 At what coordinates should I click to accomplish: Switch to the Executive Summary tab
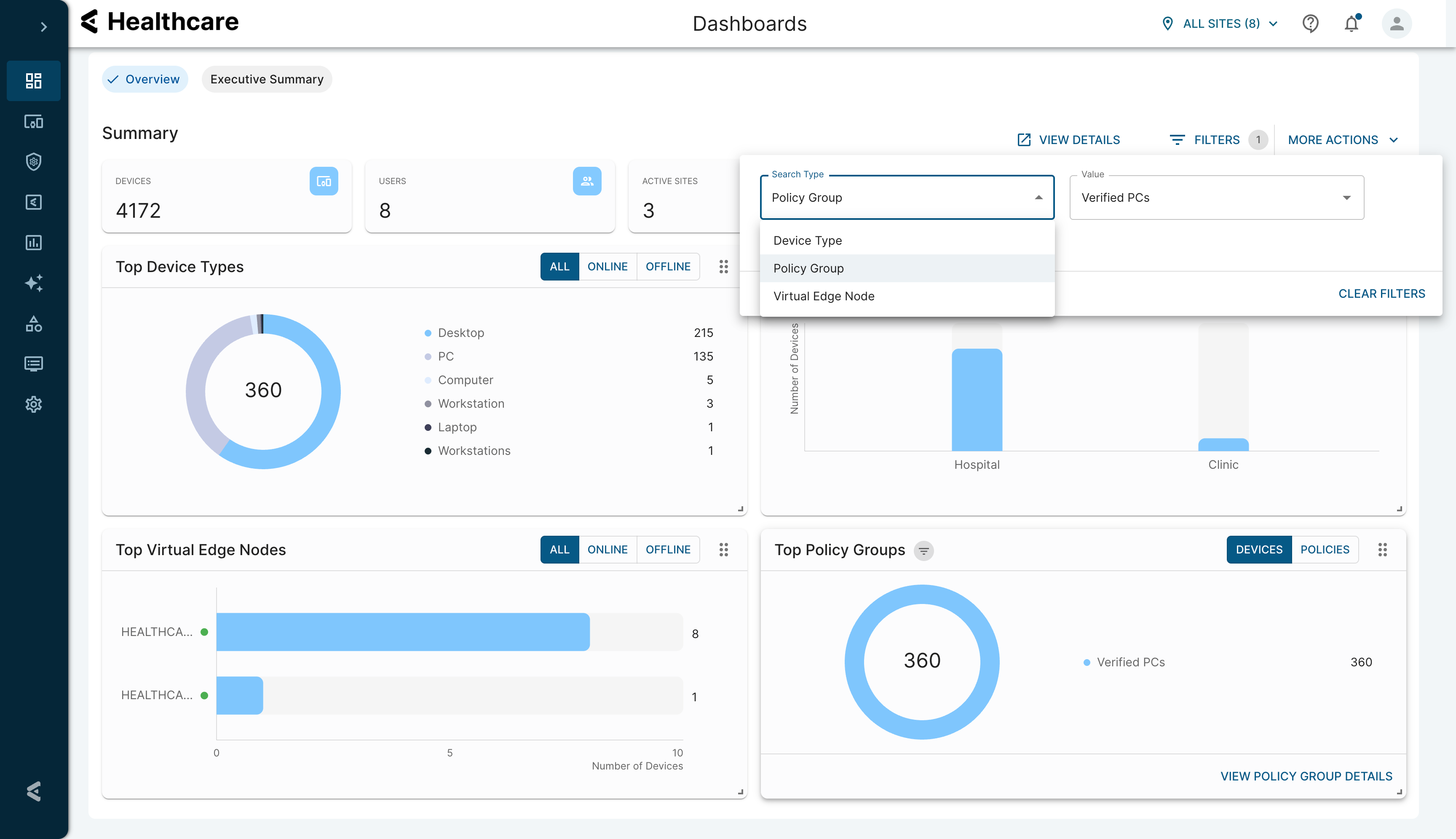click(x=266, y=80)
